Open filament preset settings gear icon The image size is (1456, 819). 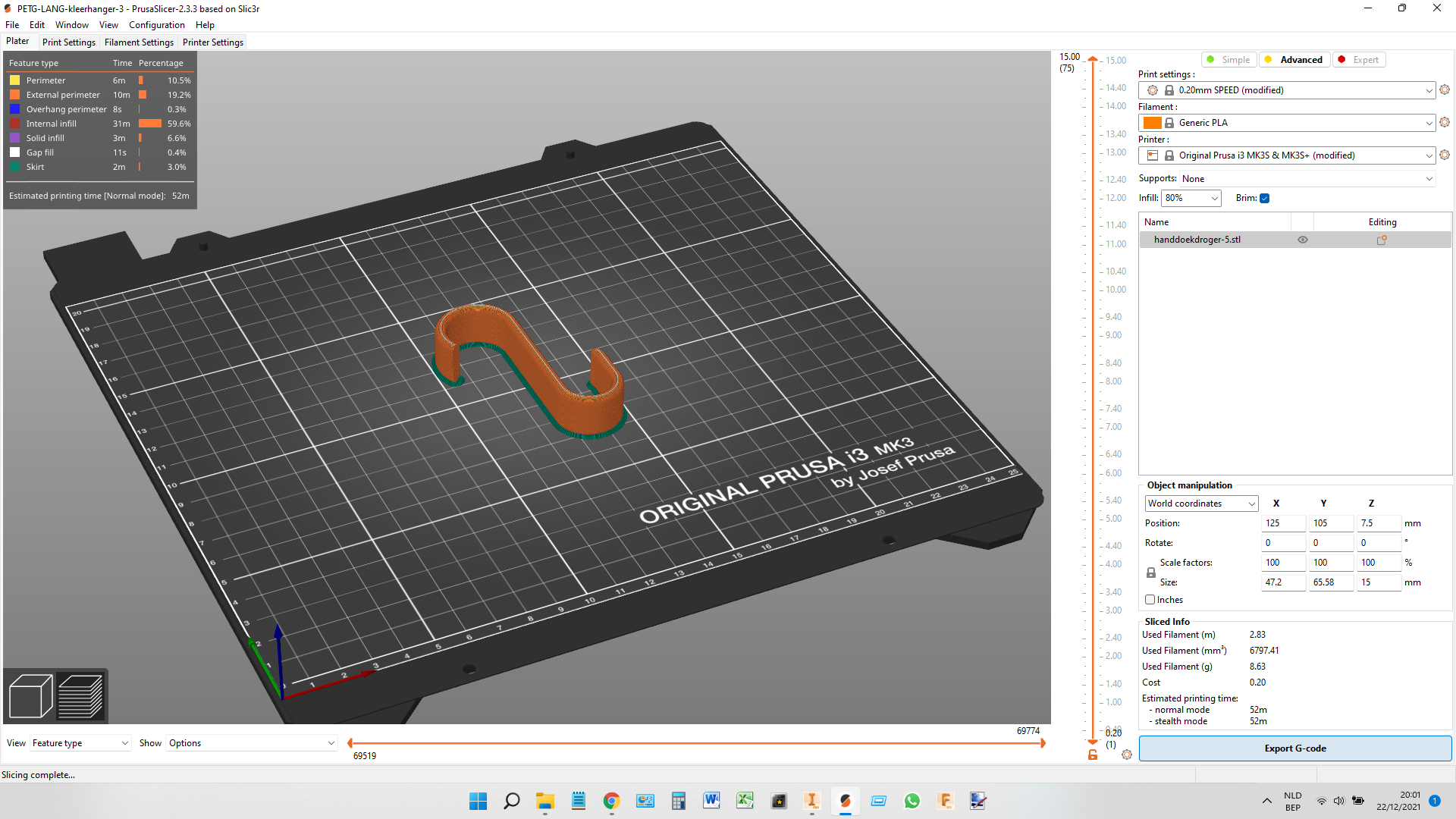tap(1445, 123)
